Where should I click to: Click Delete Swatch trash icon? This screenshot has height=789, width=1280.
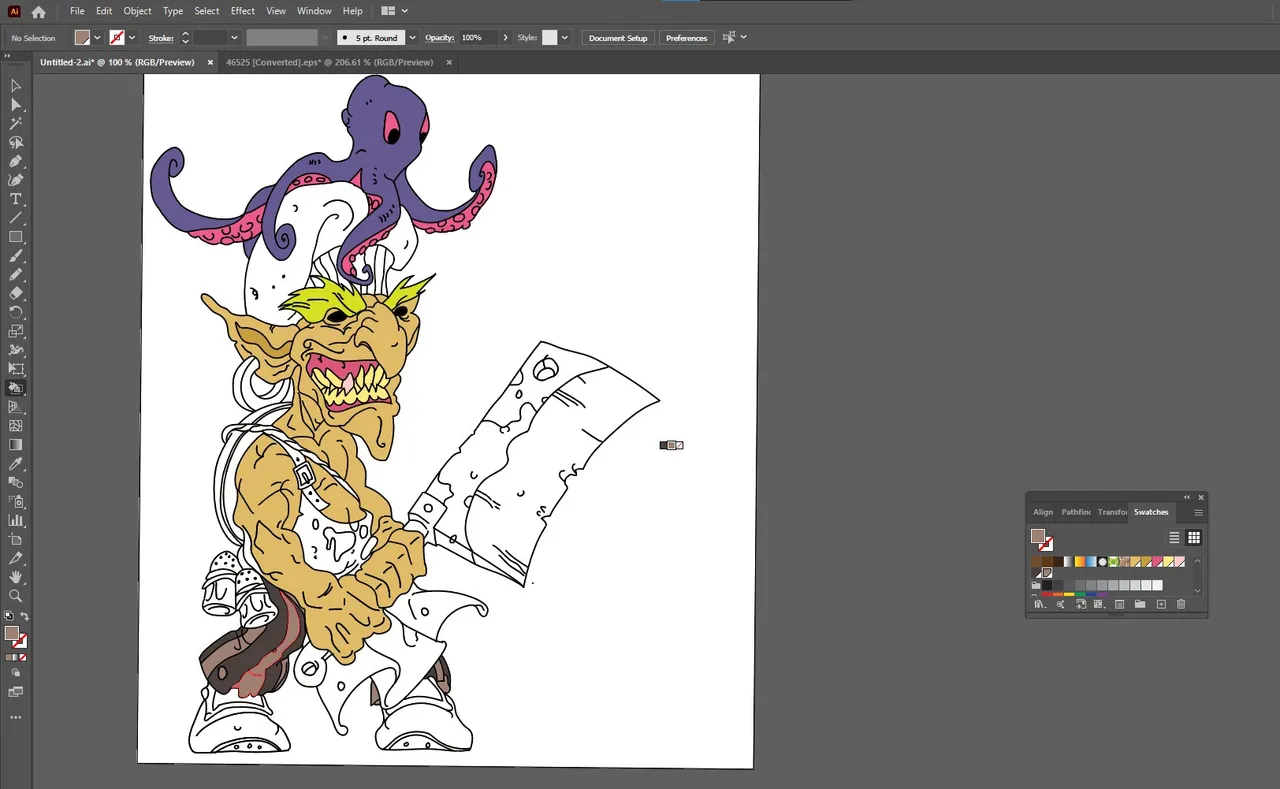coord(1181,604)
